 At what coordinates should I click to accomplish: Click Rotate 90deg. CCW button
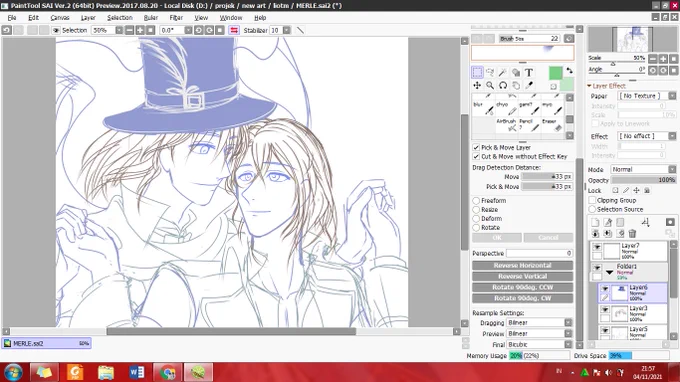pyautogui.click(x=523, y=287)
